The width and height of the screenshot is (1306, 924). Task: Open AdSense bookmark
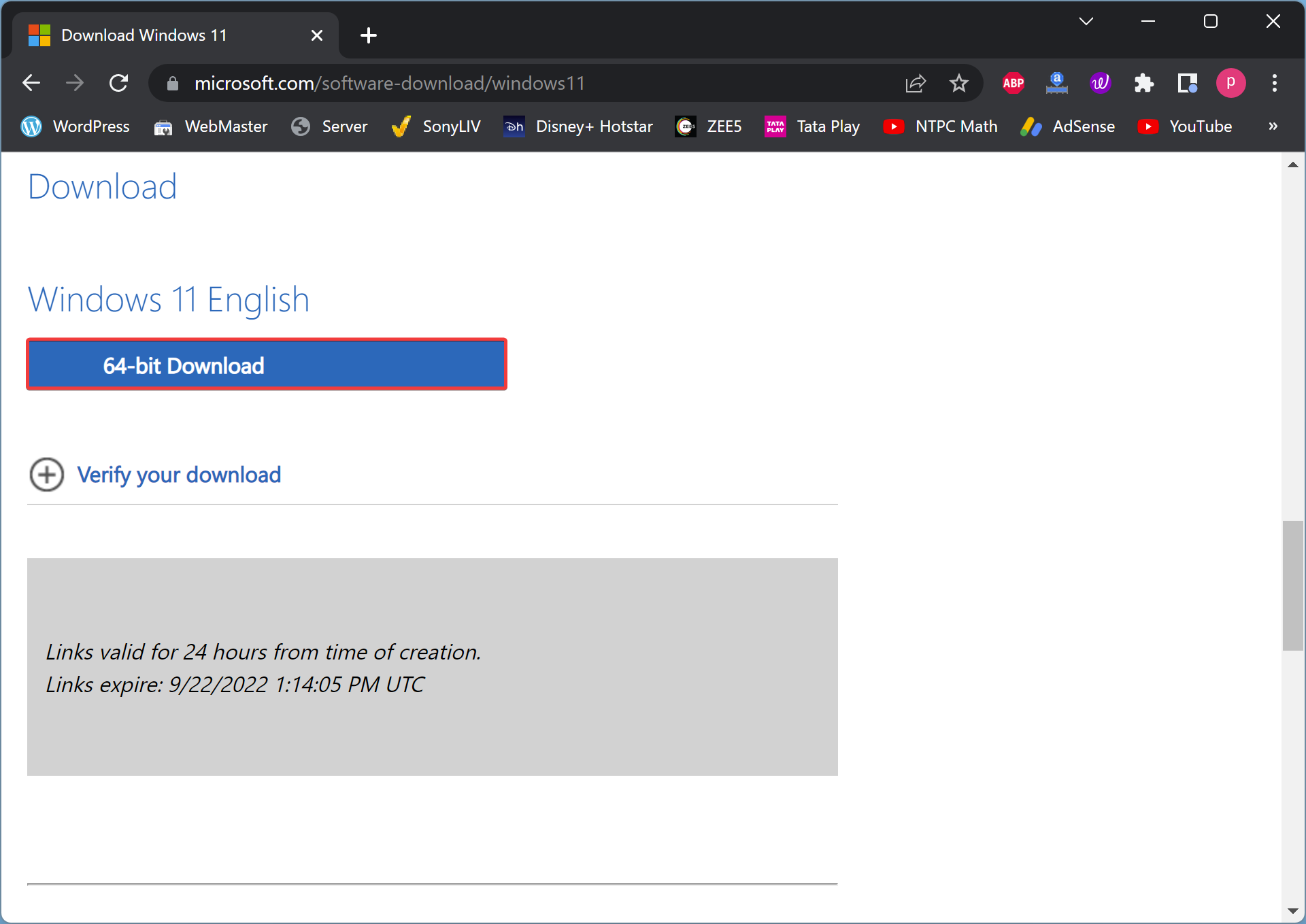[1068, 126]
